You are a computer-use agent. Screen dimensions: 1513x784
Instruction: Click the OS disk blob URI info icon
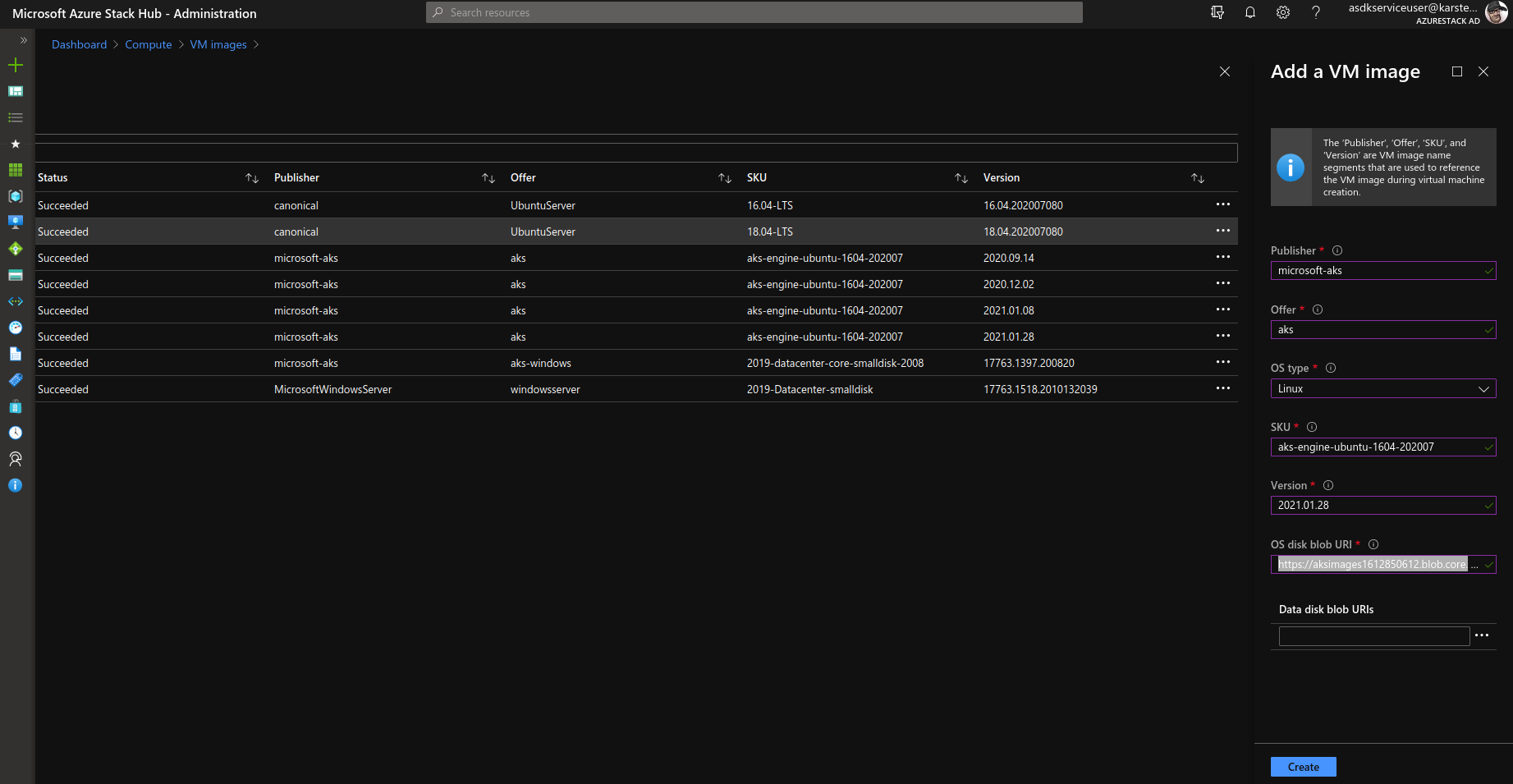pos(1373,544)
